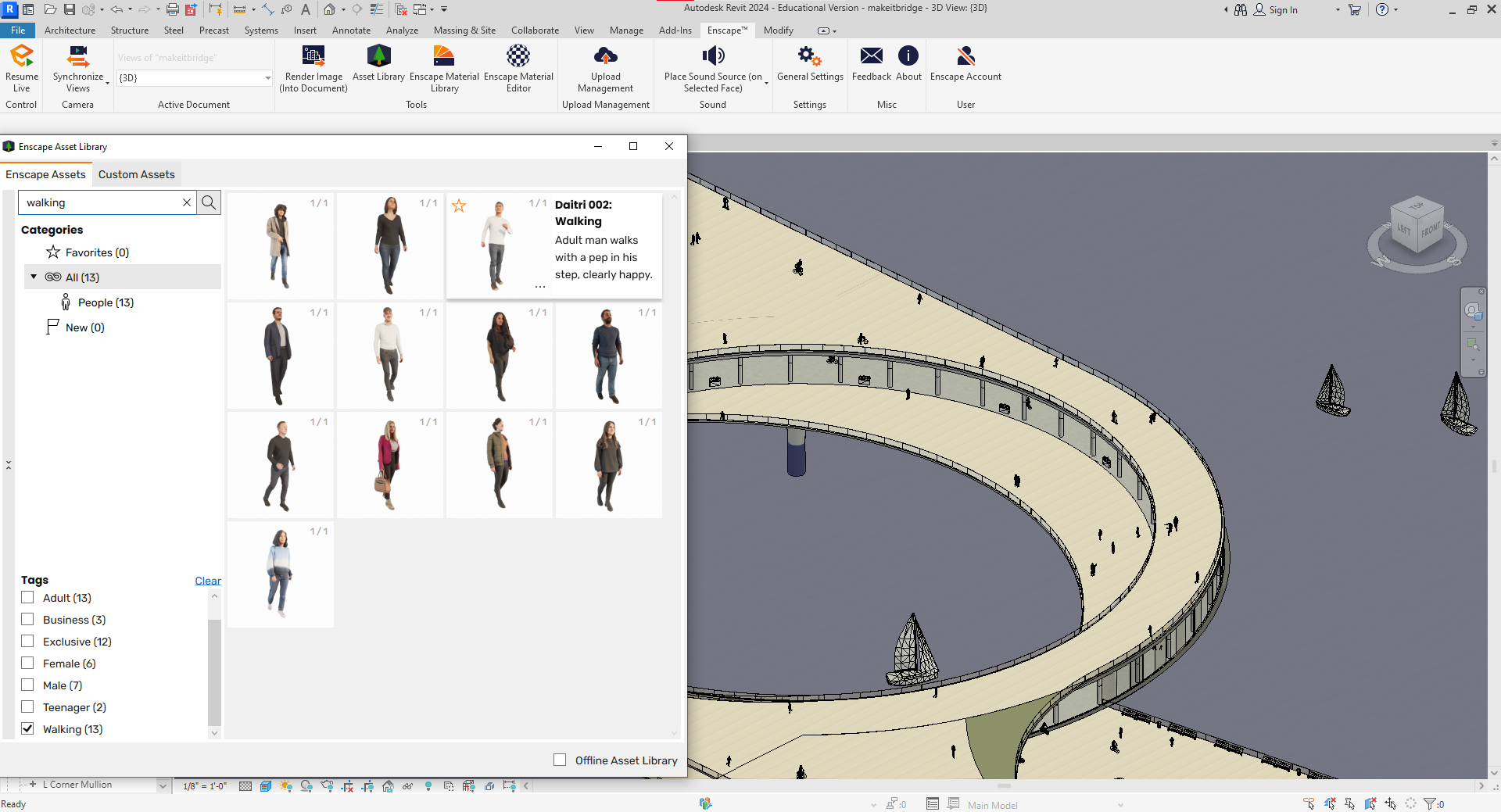The height and width of the screenshot is (812, 1501).
Task: Open the Architecture ribbon tab
Action: point(70,30)
